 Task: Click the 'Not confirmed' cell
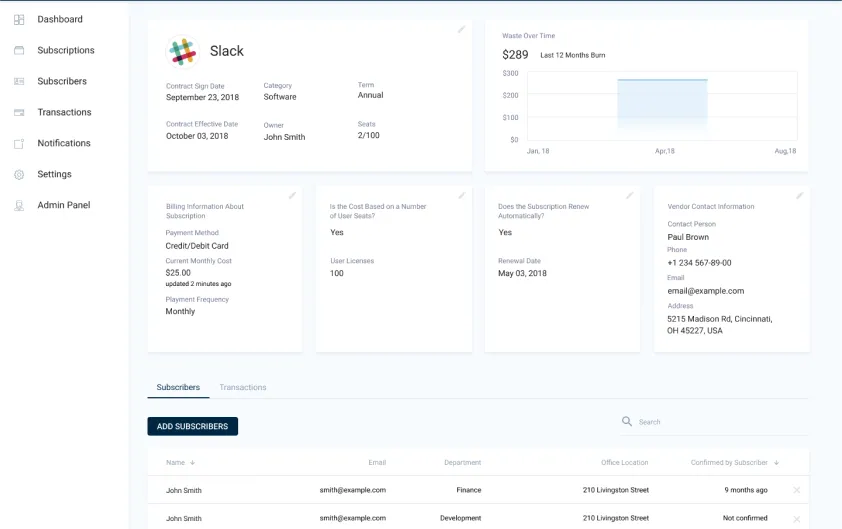click(745, 518)
